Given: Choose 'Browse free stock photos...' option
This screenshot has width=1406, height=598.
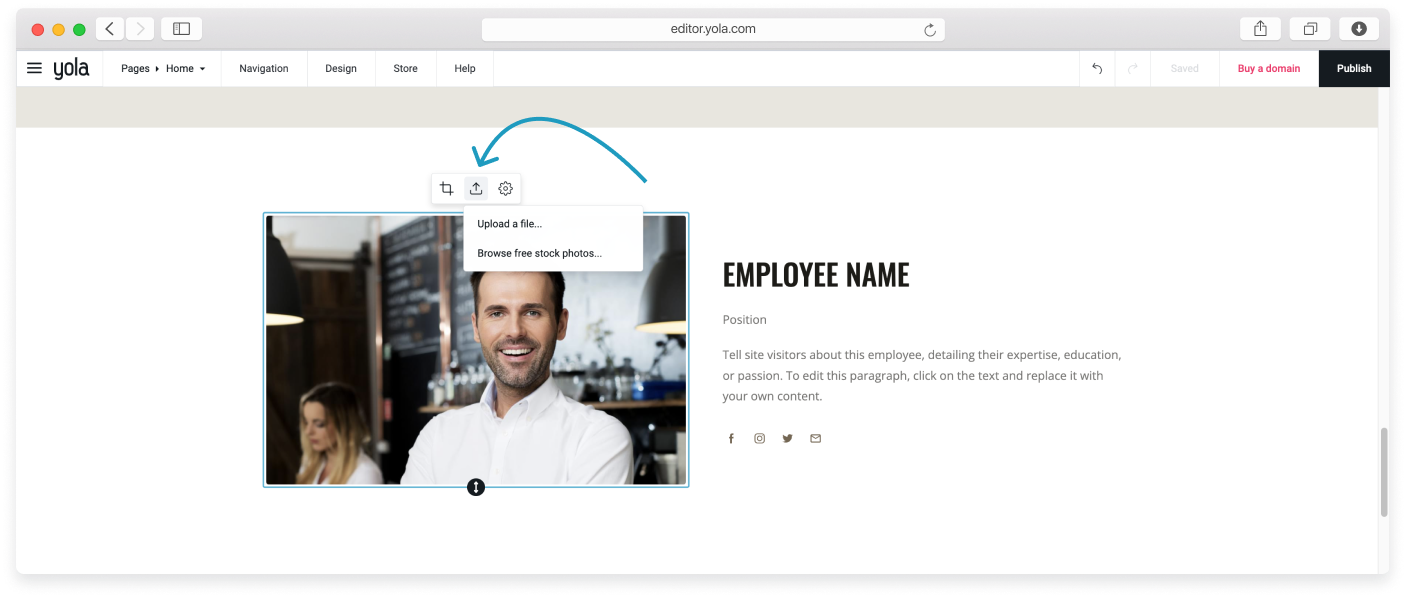Looking at the screenshot, I should pos(540,253).
